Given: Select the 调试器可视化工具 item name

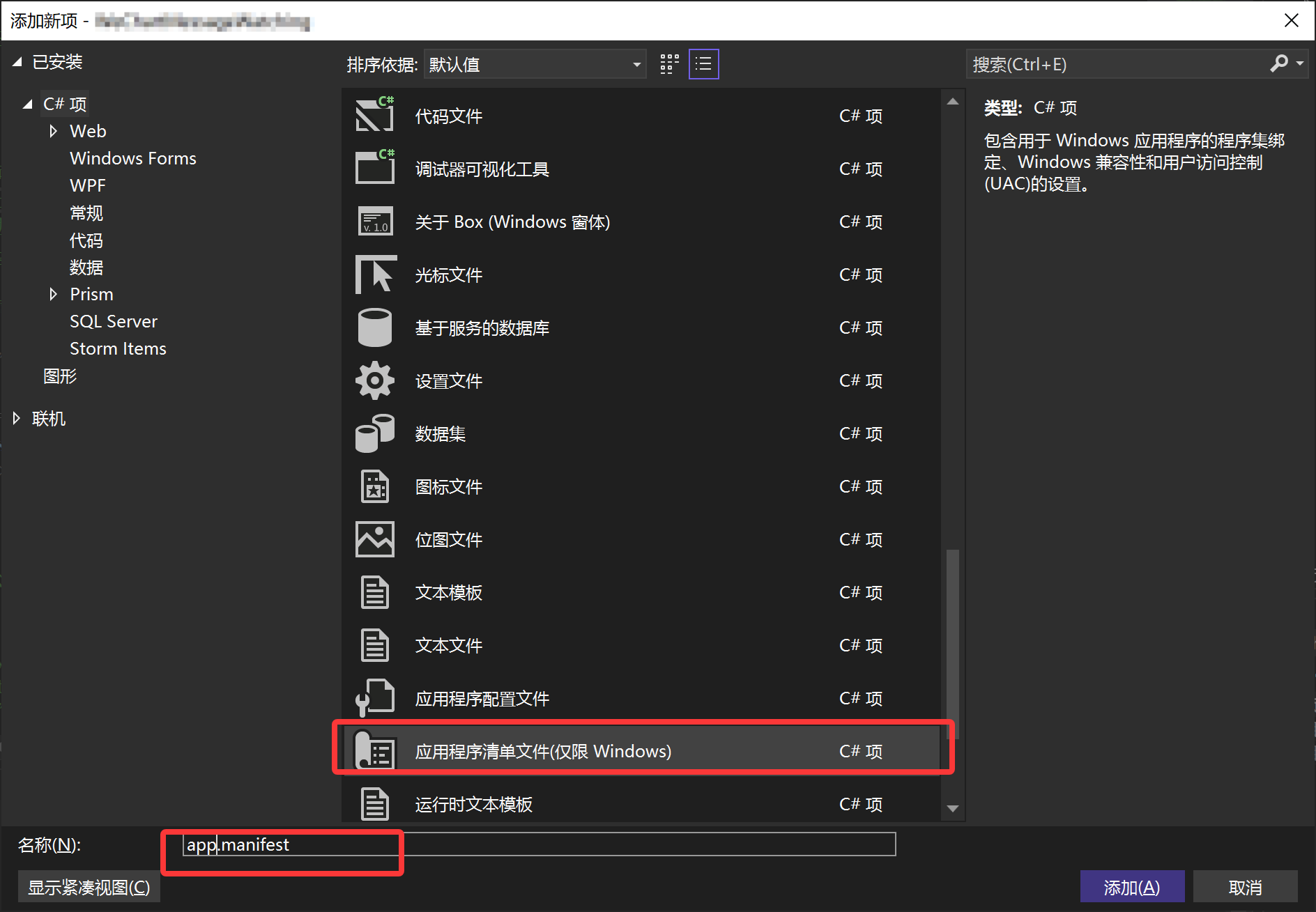Looking at the screenshot, I should coord(482,169).
